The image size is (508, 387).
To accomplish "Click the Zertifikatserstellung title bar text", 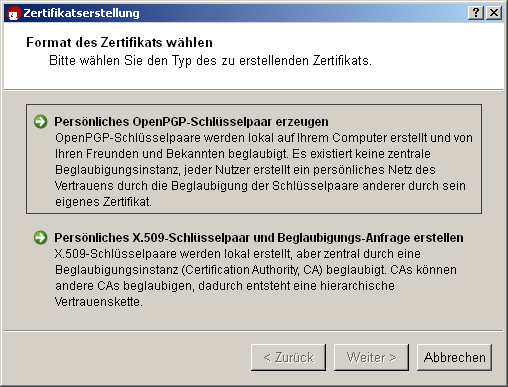I will [81, 13].
